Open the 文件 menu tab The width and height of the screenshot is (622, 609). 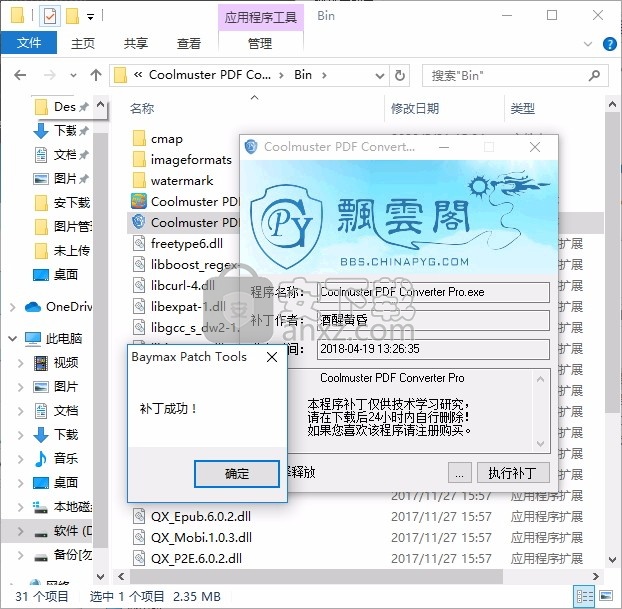(29, 42)
